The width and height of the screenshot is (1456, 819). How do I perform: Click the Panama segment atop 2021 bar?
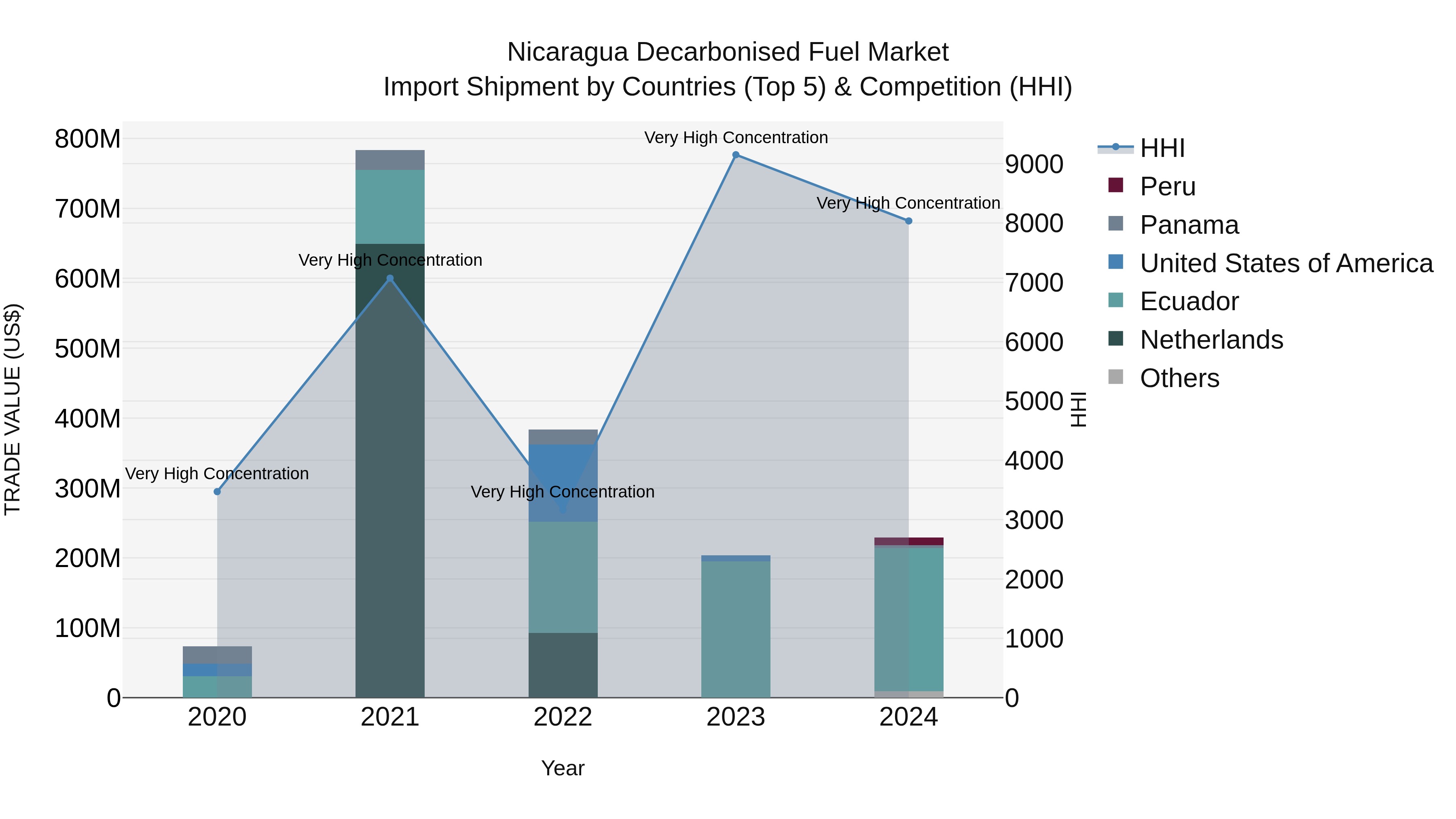[390, 160]
